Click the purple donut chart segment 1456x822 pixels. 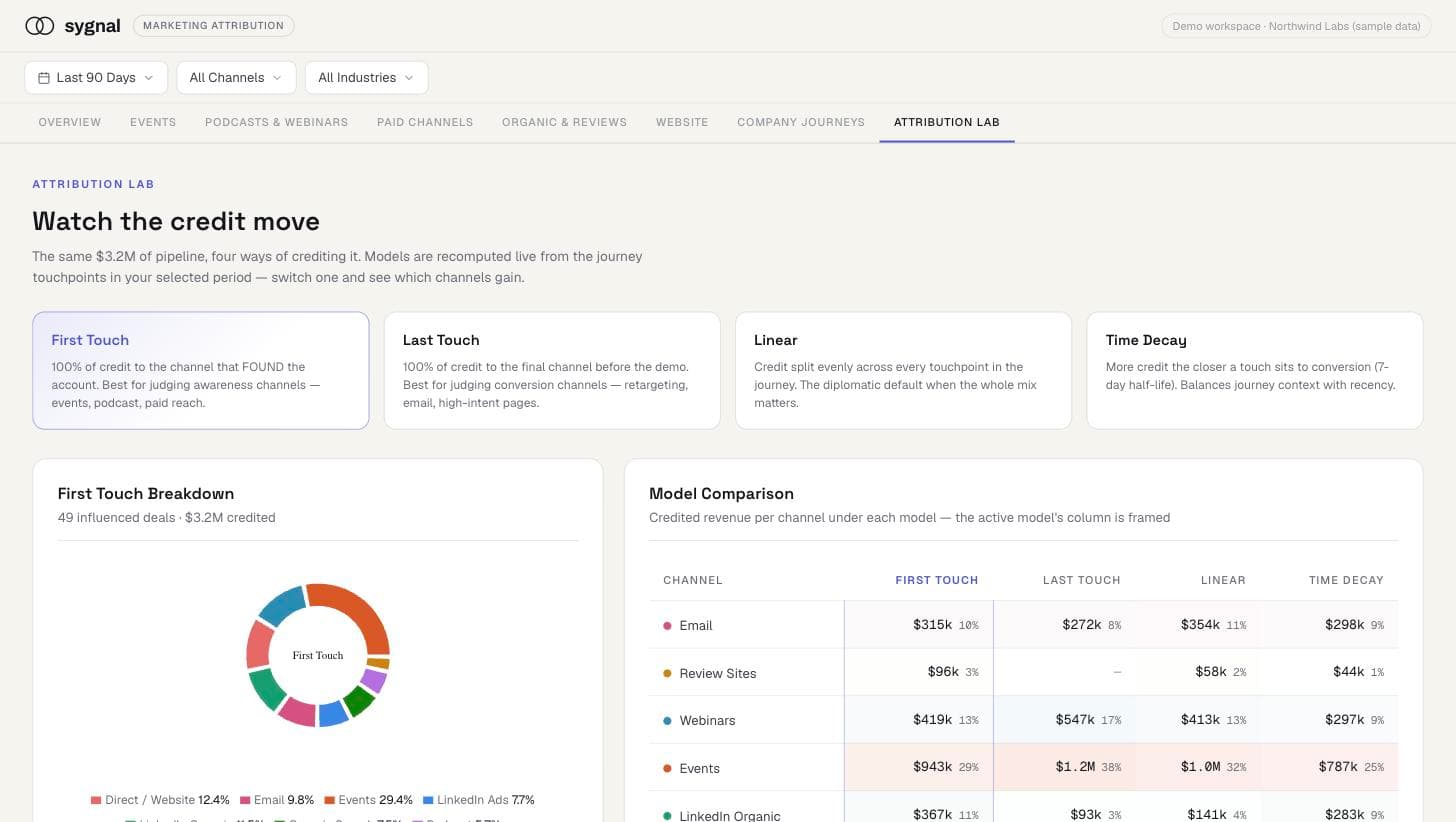pyautogui.click(x=374, y=681)
